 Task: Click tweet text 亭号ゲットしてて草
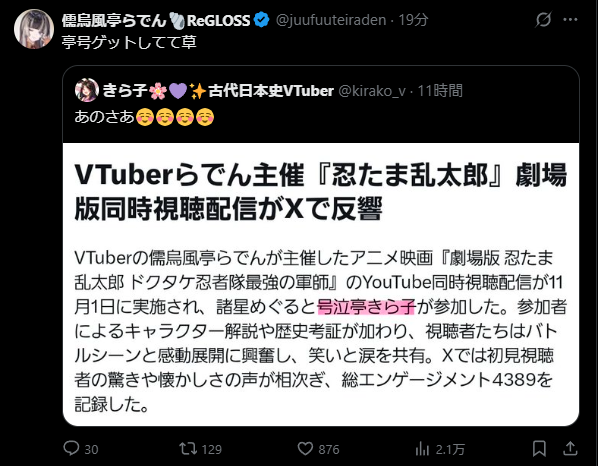tap(129, 42)
